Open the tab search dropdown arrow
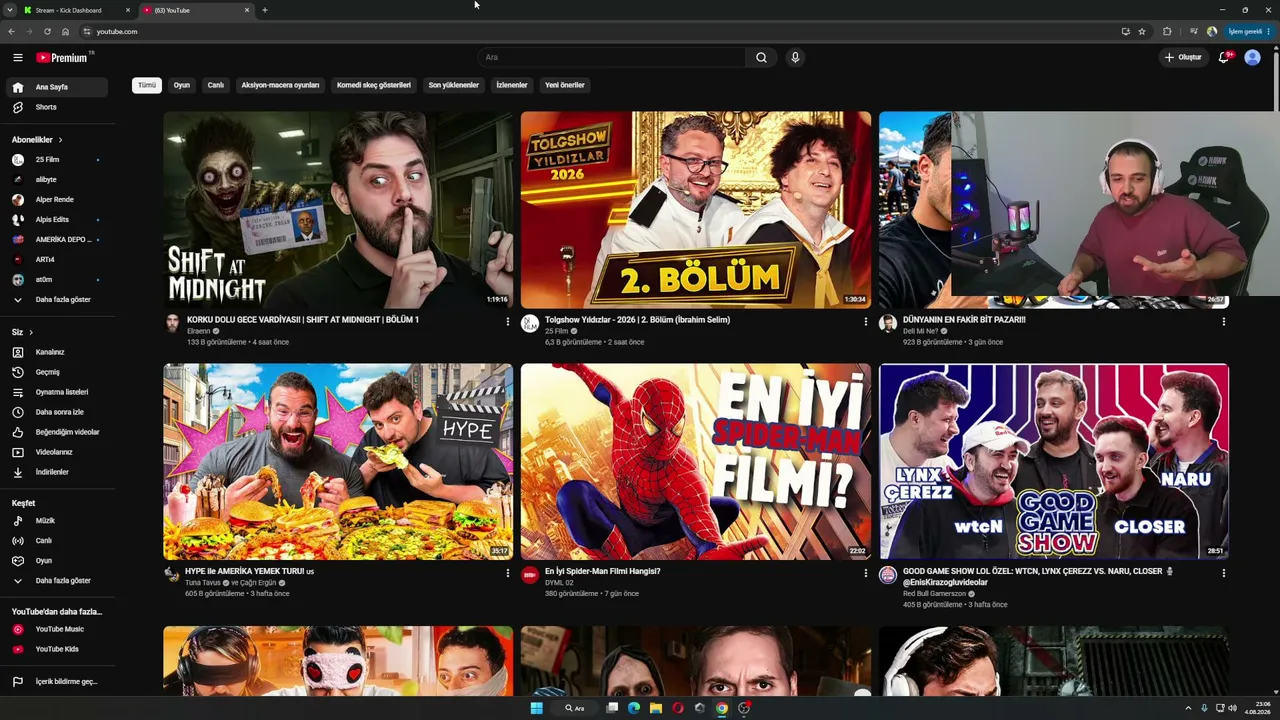Image resolution: width=1280 pixels, height=720 pixels. point(11,10)
